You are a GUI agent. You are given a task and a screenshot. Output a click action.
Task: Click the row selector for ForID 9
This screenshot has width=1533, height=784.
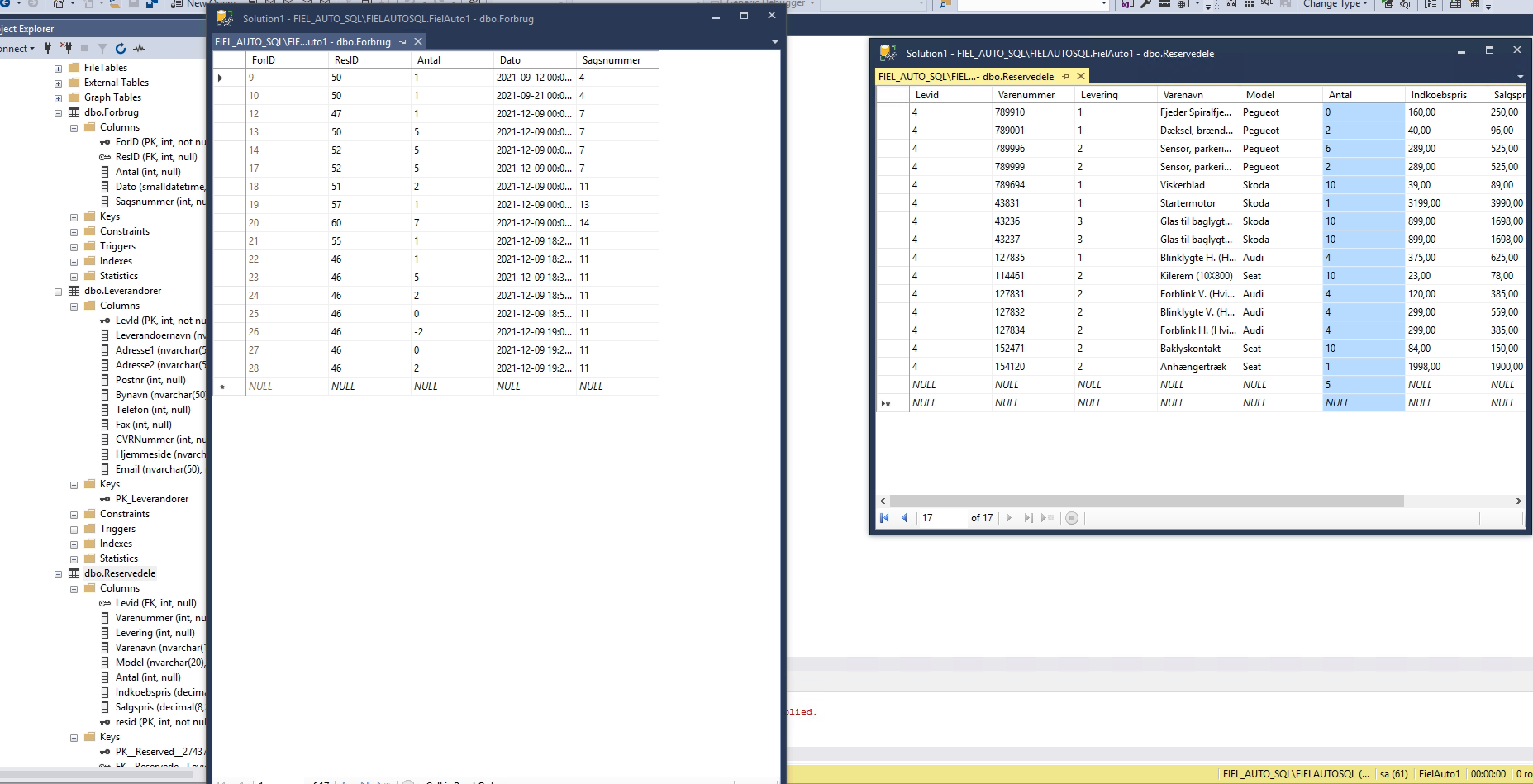229,78
